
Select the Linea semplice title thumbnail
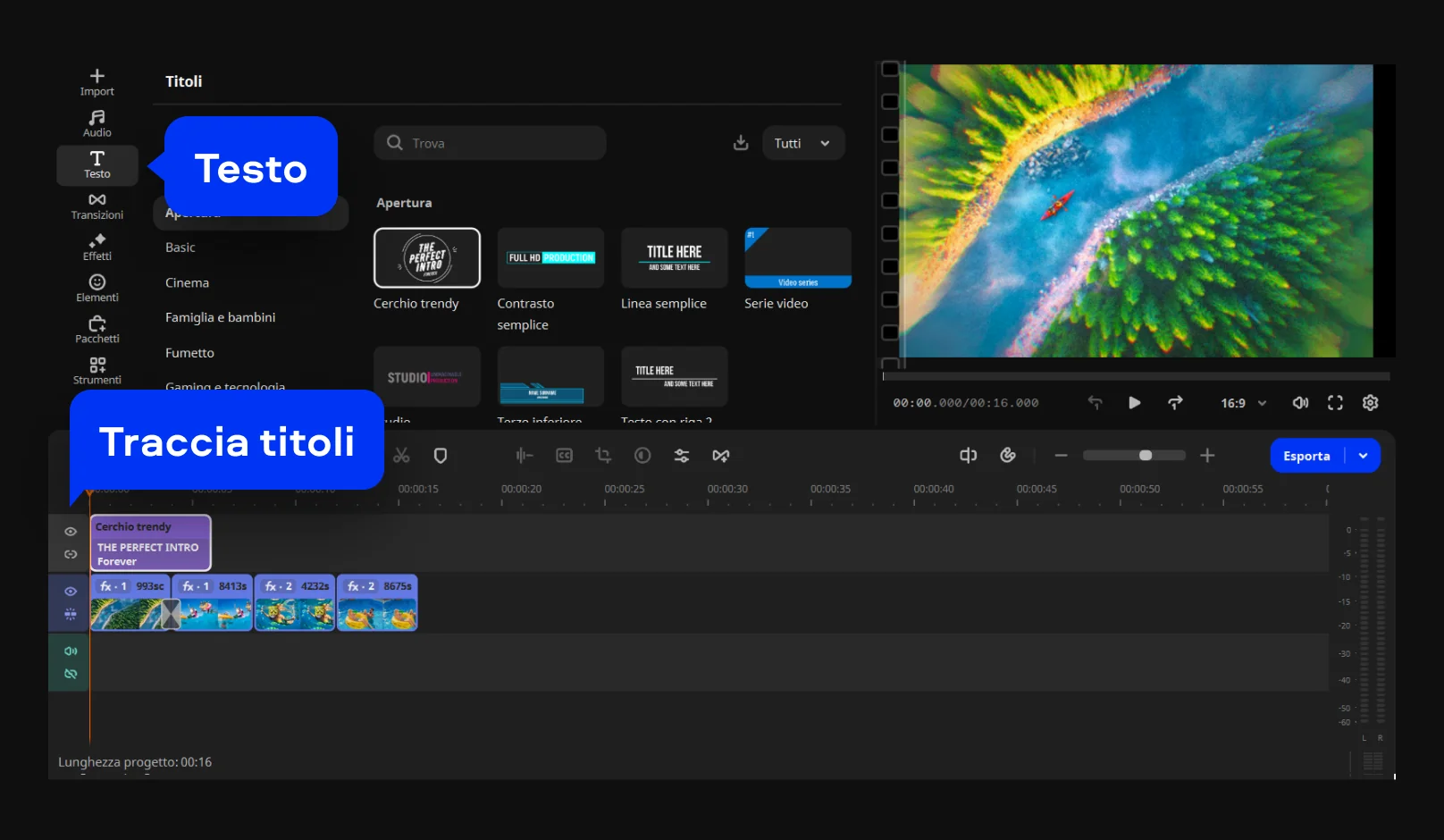tap(674, 258)
